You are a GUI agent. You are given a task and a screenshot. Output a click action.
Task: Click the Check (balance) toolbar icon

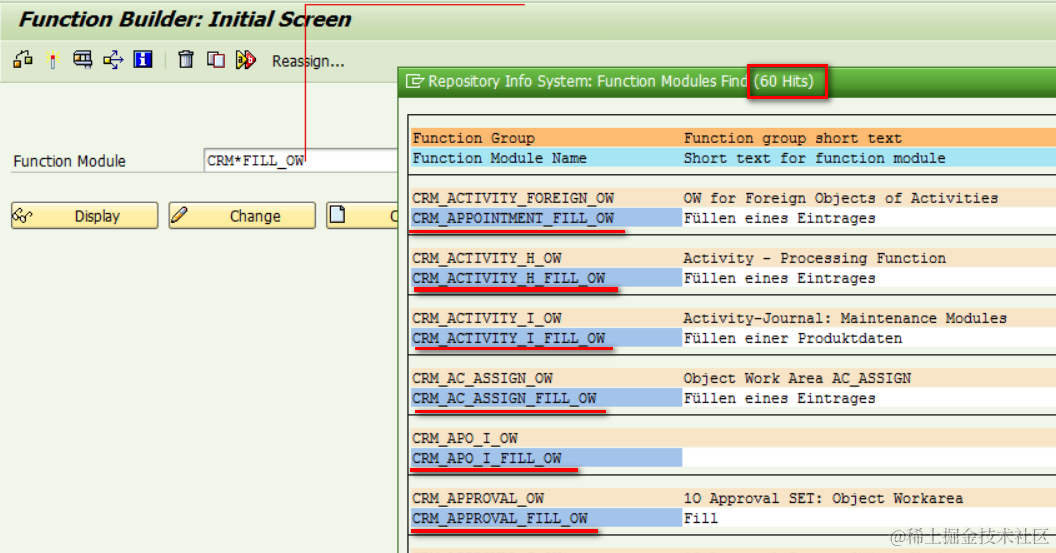click(23, 60)
